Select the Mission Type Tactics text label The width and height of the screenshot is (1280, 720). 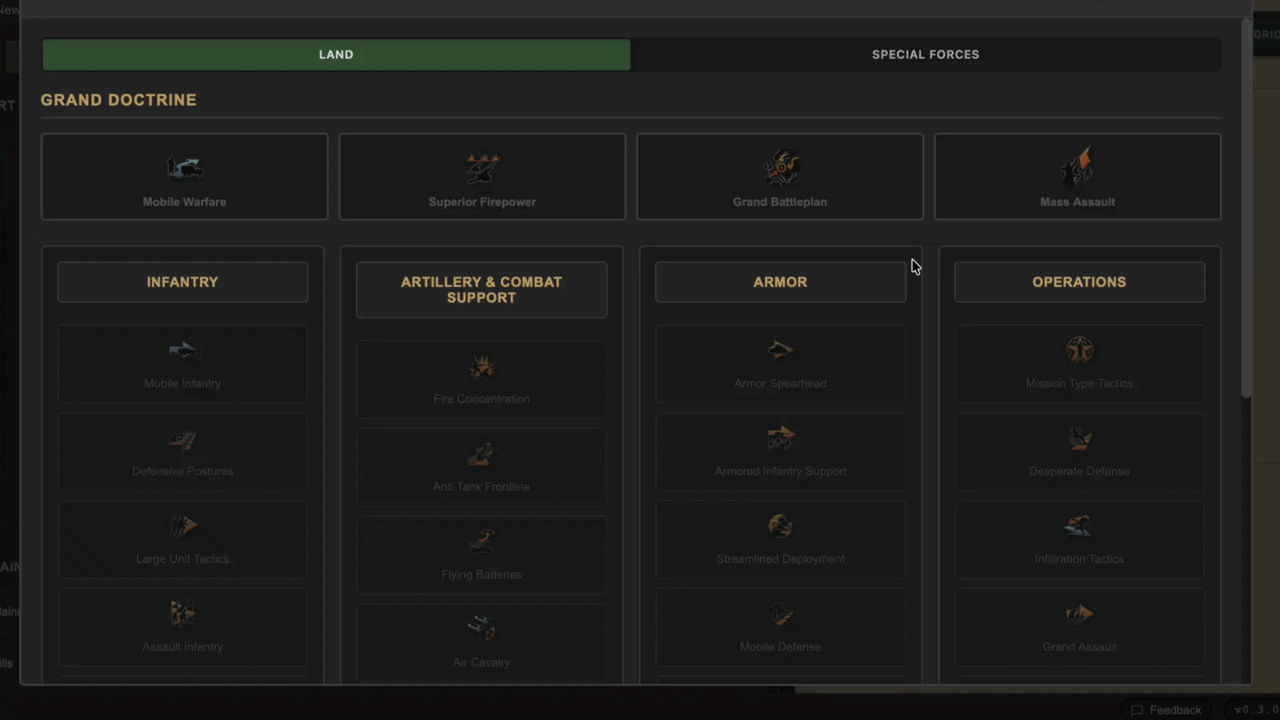click(1079, 384)
